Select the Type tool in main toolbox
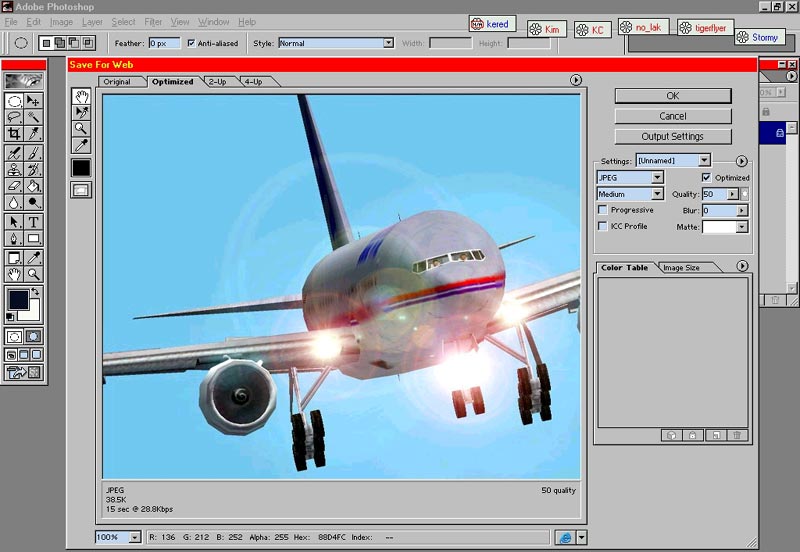Viewport: 800px width, 552px height. click(33, 222)
